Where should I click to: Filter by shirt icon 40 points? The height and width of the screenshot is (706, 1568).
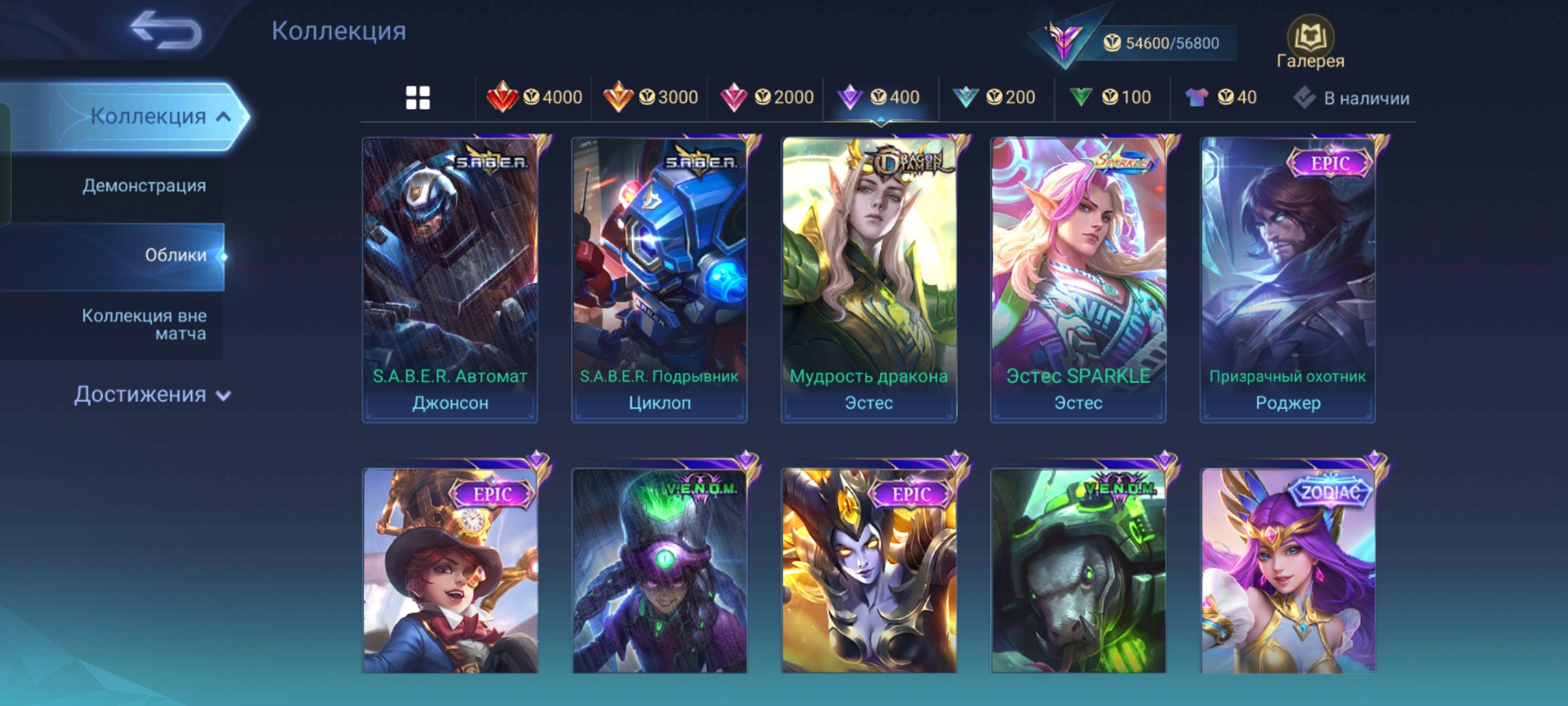click(1221, 97)
